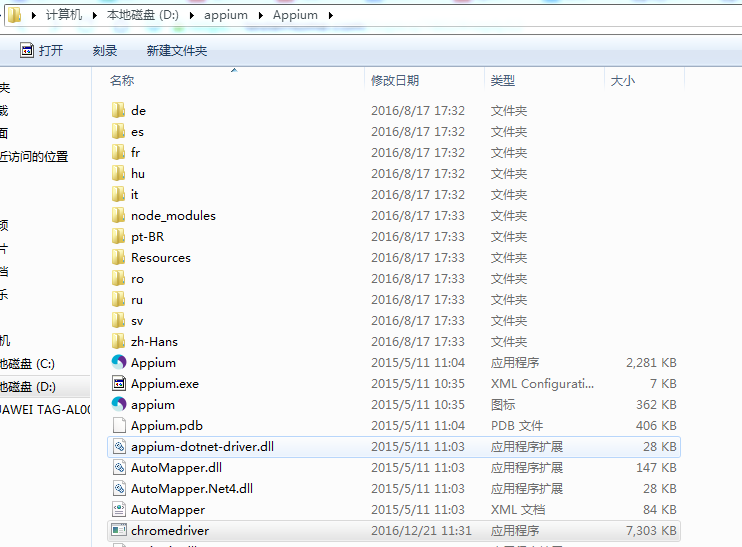Click the appium-dotnet-driver.dll file icon
The image size is (742, 547).
119,446
